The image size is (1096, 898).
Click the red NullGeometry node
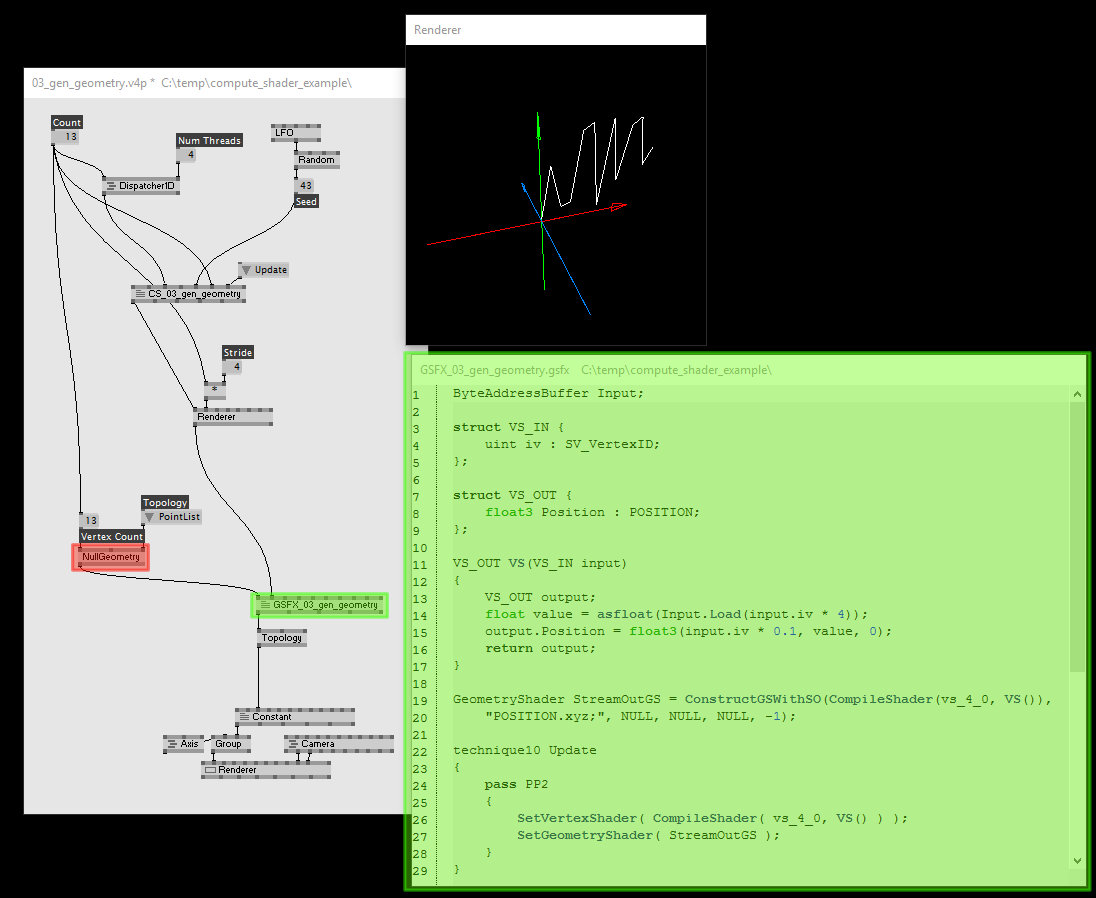pyautogui.click(x=110, y=557)
